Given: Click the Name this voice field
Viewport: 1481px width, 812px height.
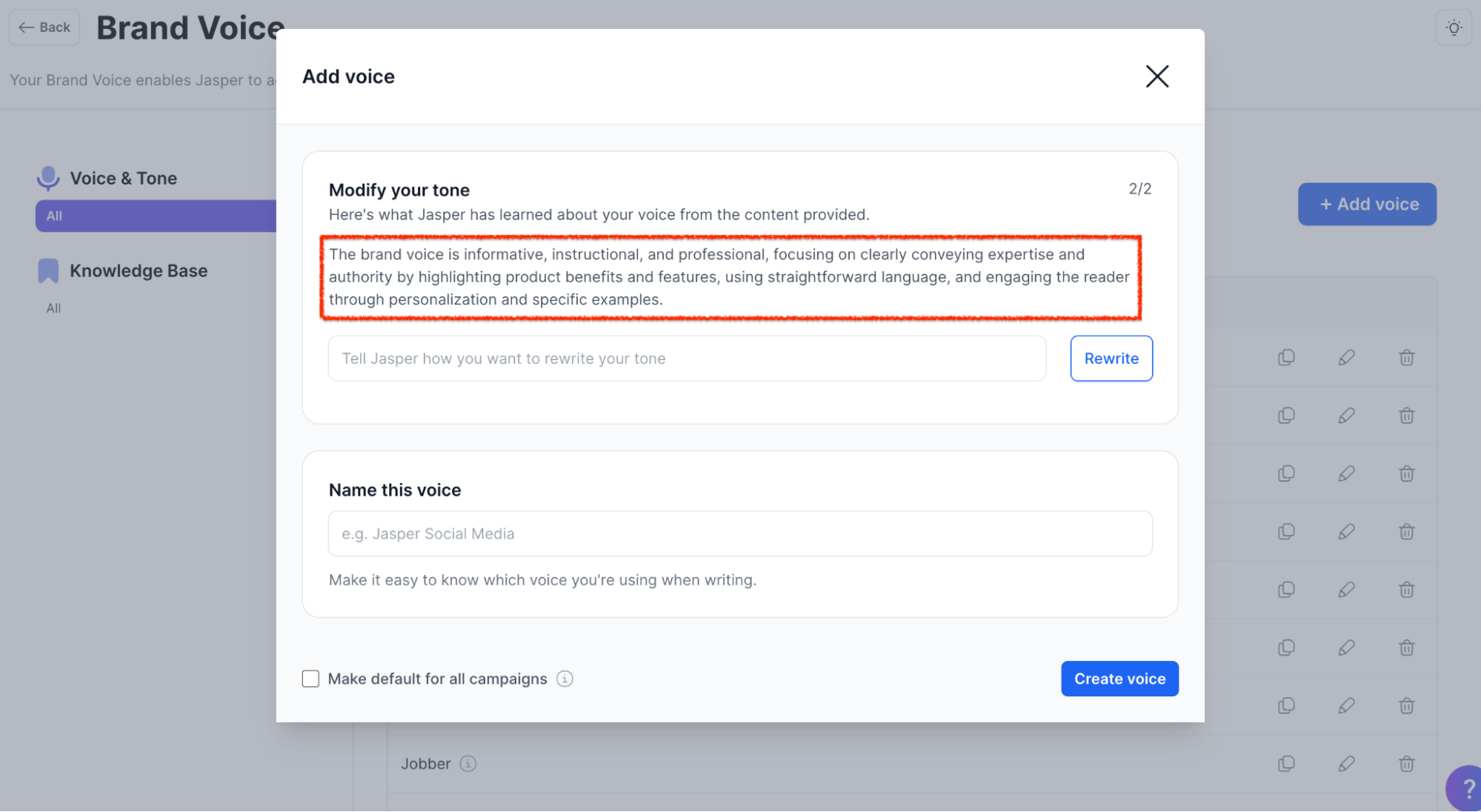Looking at the screenshot, I should [x=739, y=533].
